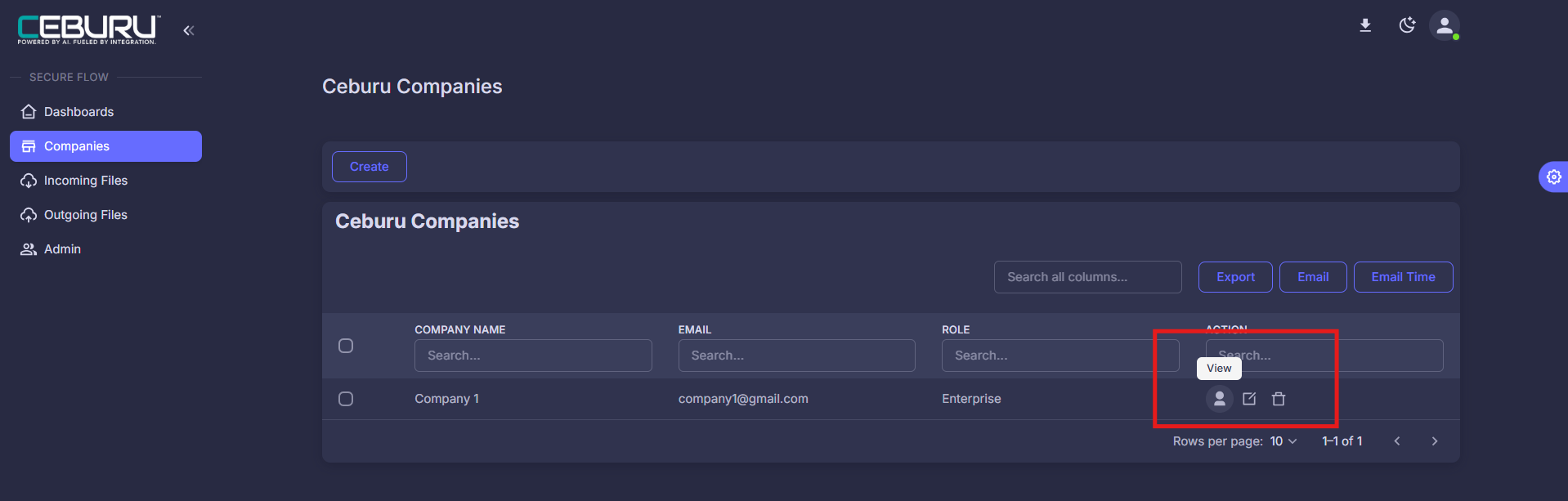Viewport: 1568px width, 501px height.
Task: Click the Enterprise role cell
Action: (x=971, y=399)
